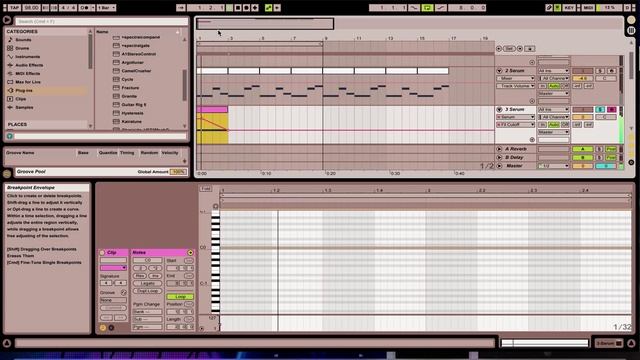640x360 pixels.
Task: Unfold the Master track
Action: pos(499,166)
